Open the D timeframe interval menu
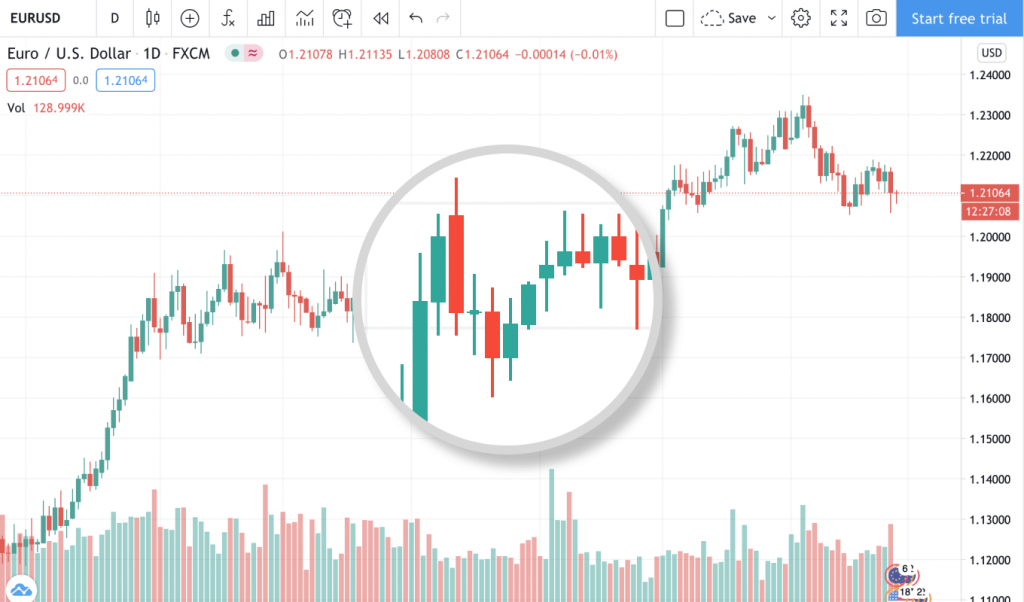This screenshot has height=602, width=1024. (x=114, y=18)
